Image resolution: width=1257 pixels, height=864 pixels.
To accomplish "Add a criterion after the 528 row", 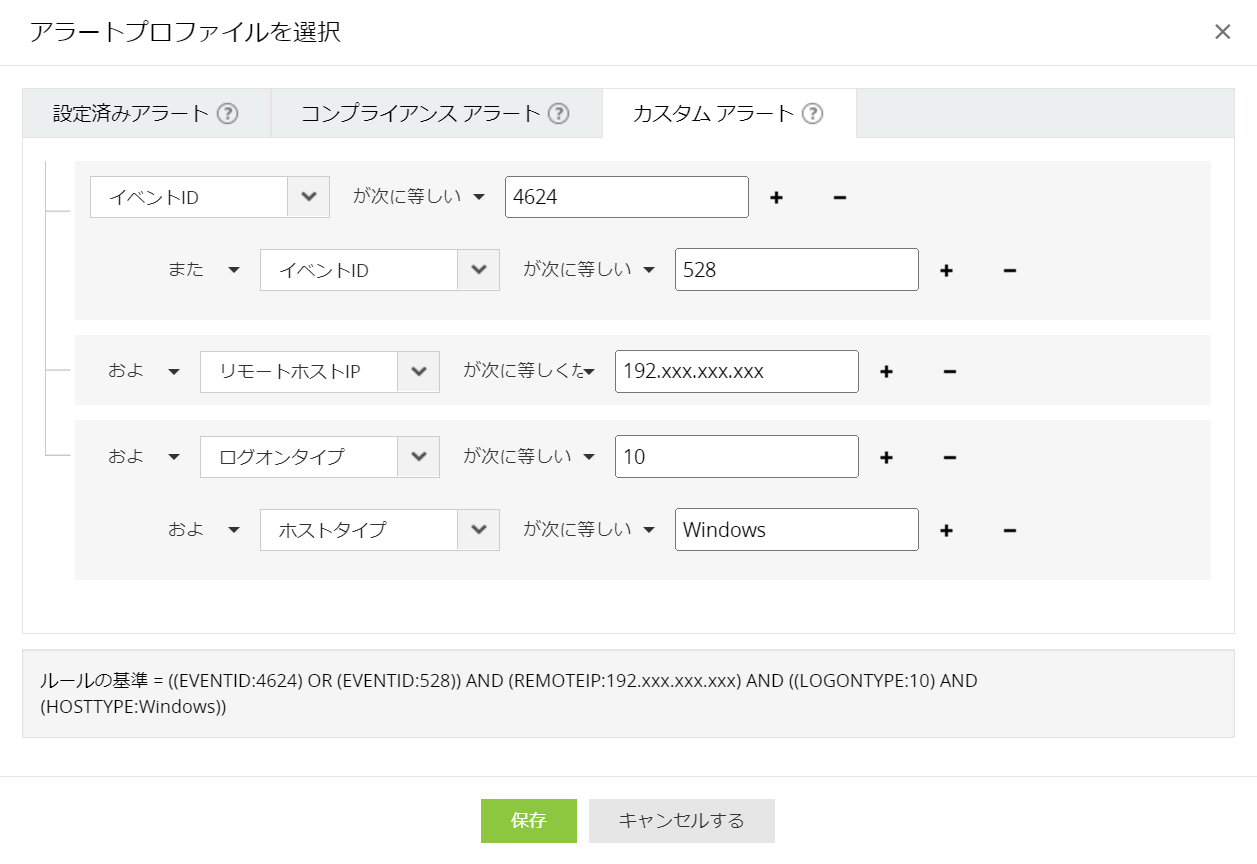I will (946, 271).
